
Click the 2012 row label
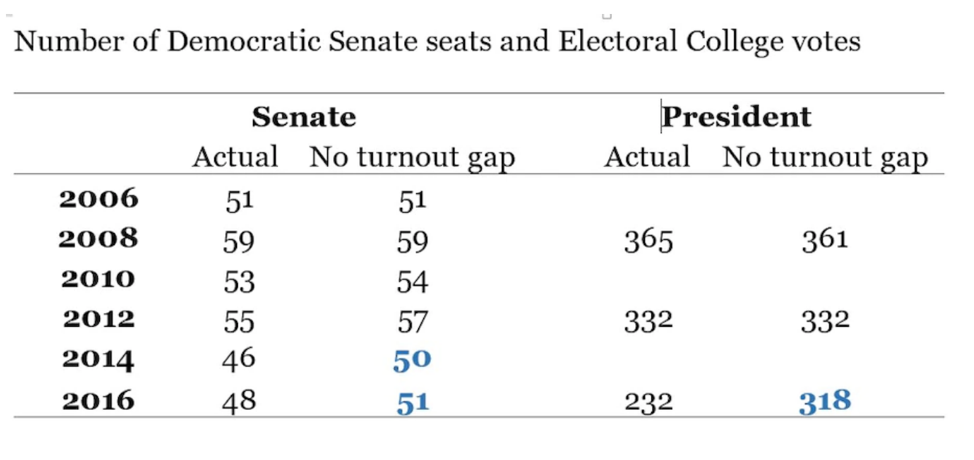(x=98, y=320)
